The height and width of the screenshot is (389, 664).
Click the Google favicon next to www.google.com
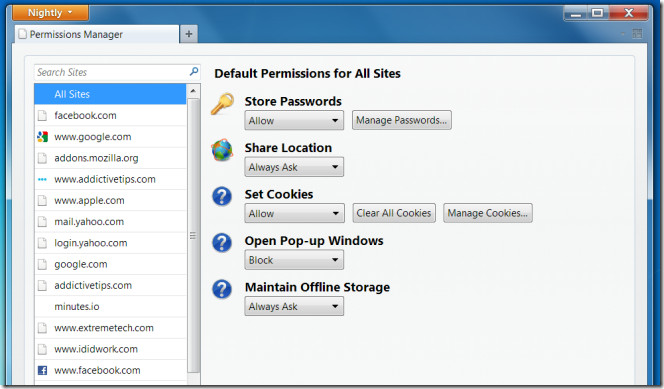(42, 137)
